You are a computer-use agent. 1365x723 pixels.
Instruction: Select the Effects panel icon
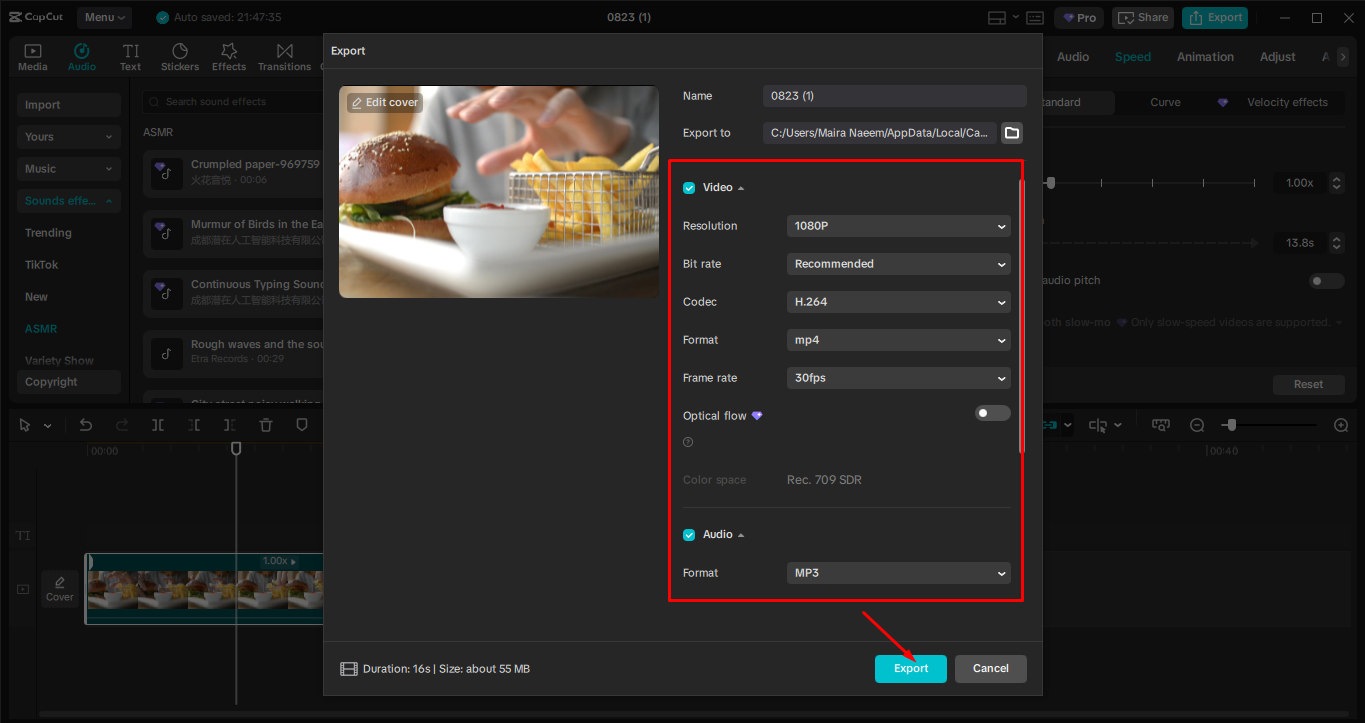coord(229,55)
